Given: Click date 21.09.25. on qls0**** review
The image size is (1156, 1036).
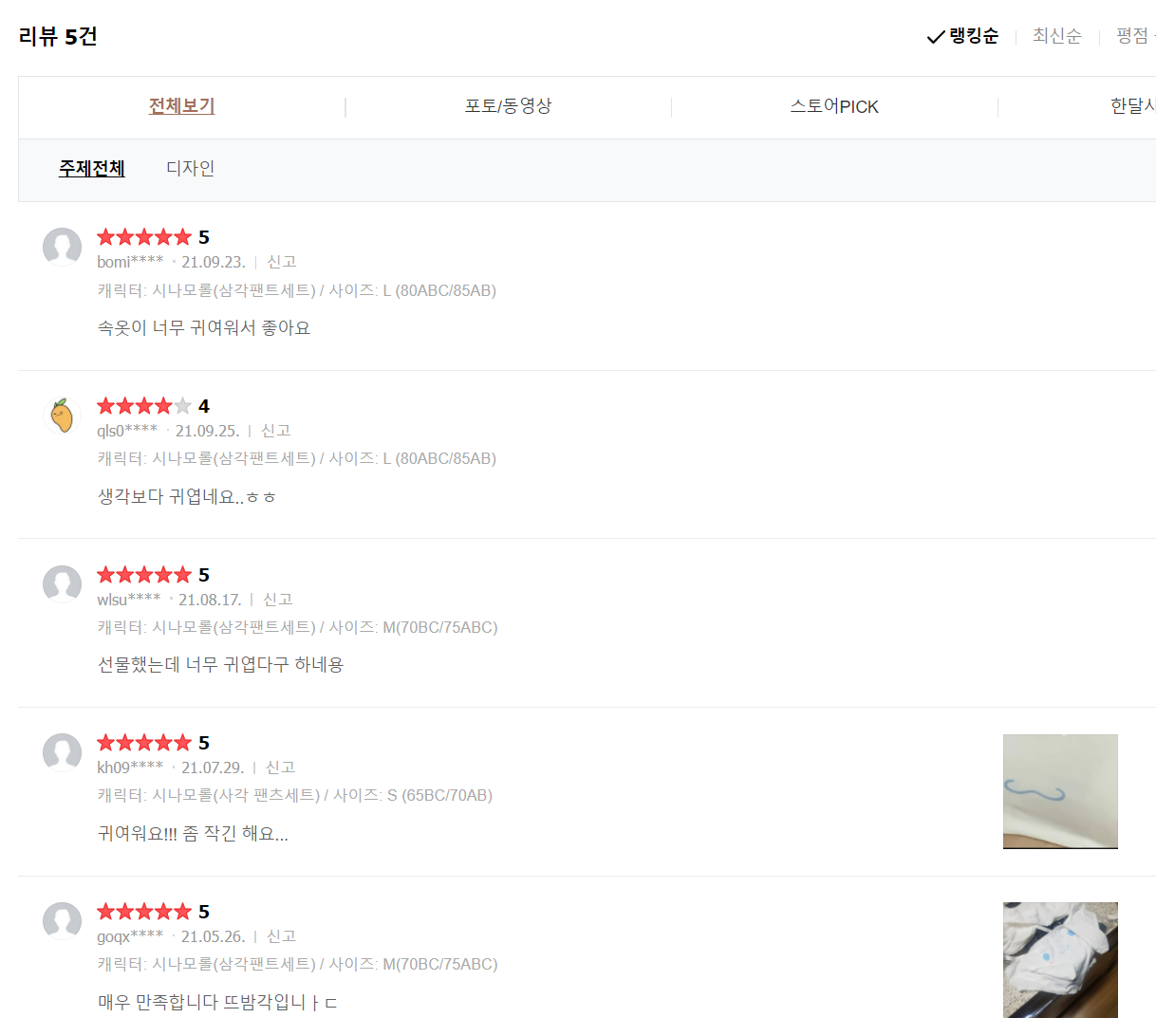Looking at the screenshot, I should (208, 431).
